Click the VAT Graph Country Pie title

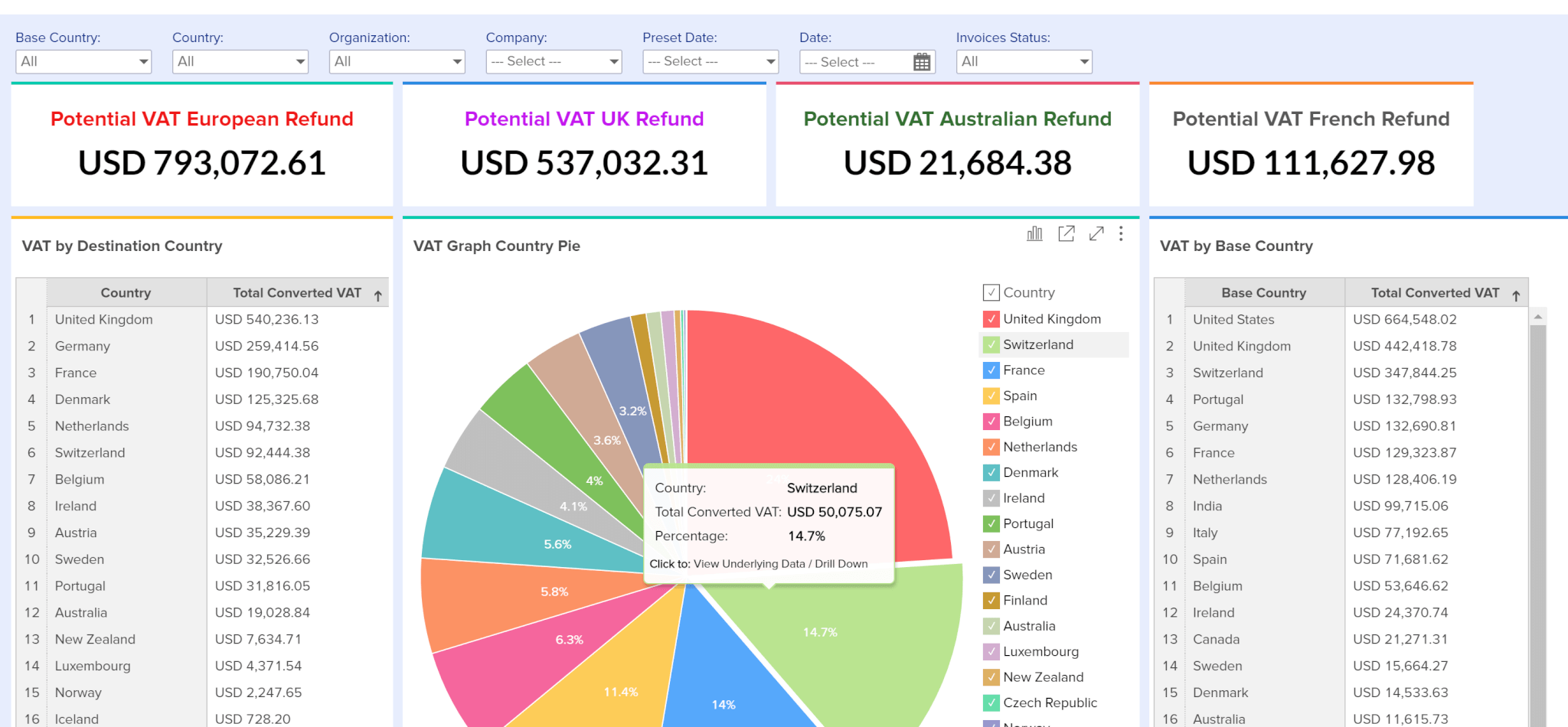(497, 246)
